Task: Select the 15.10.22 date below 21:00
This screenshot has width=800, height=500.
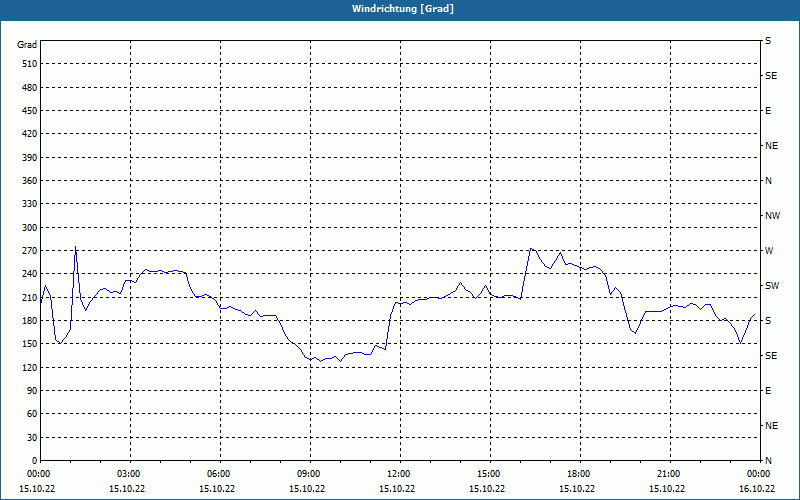Action: click(x=667, y=488)
